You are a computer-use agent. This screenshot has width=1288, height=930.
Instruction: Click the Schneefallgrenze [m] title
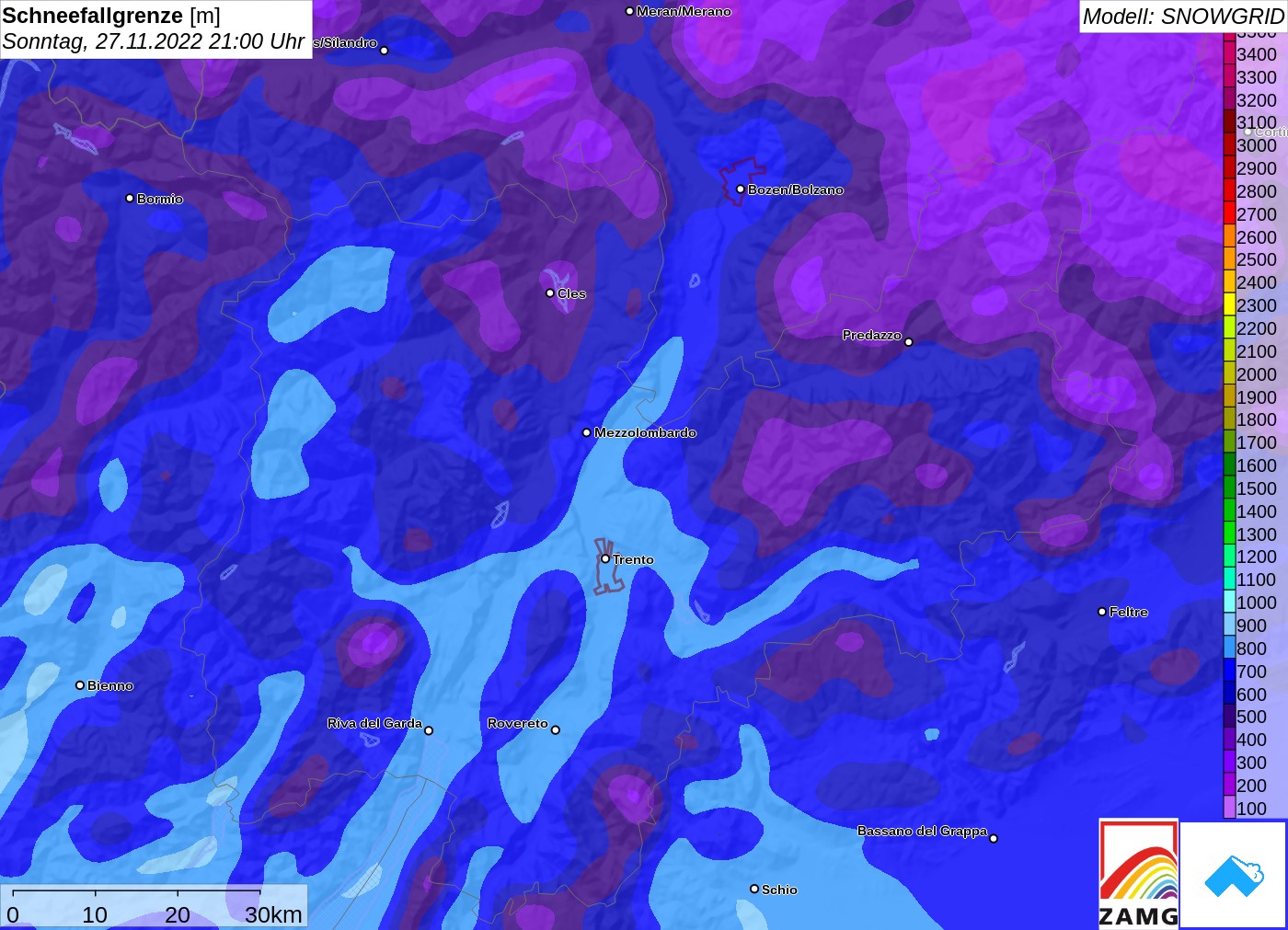[x=111, y=16]
